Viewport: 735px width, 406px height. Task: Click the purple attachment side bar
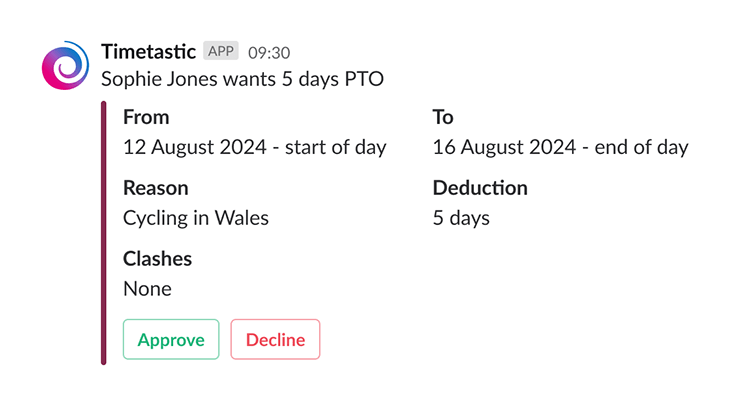pos(104,232)
